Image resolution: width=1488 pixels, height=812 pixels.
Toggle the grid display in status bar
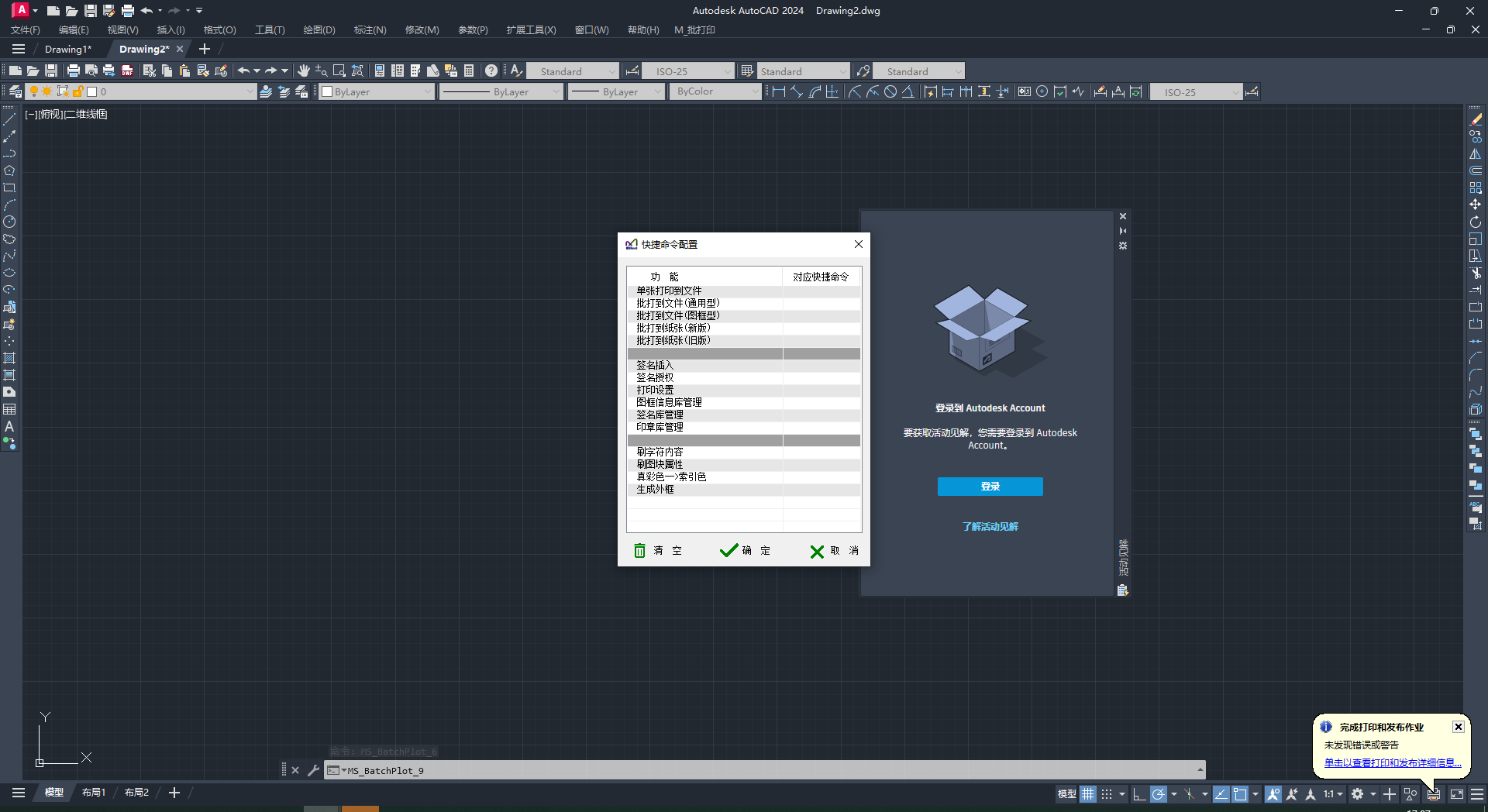pos(1088,793)
